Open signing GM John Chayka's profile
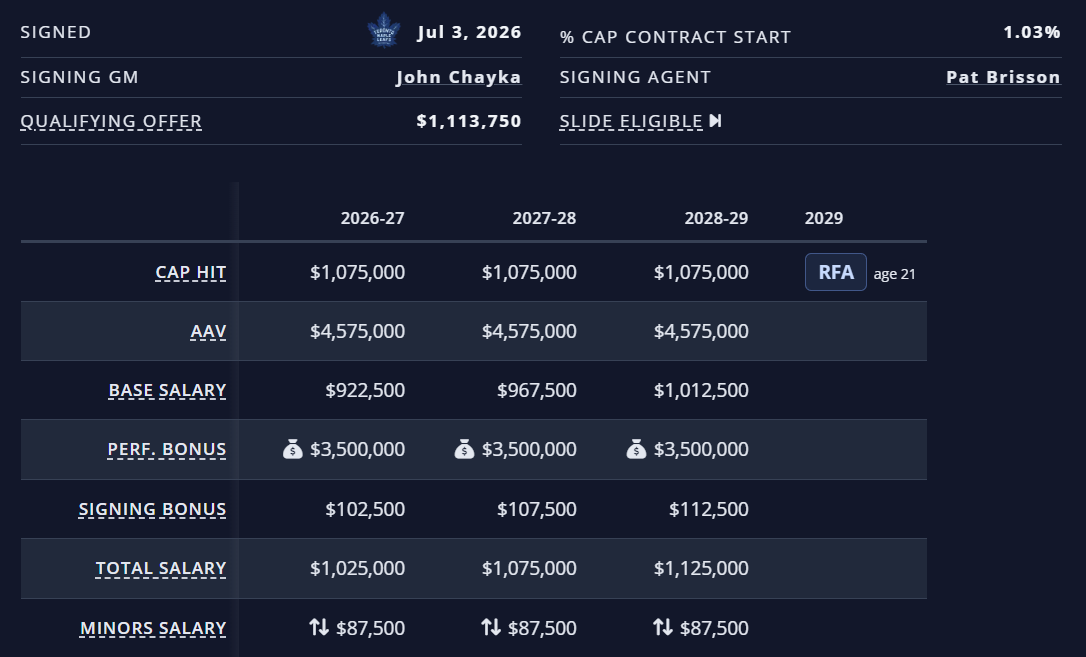Image resolution: width=1086 pixels, height=657 pixels. point(459,77)
